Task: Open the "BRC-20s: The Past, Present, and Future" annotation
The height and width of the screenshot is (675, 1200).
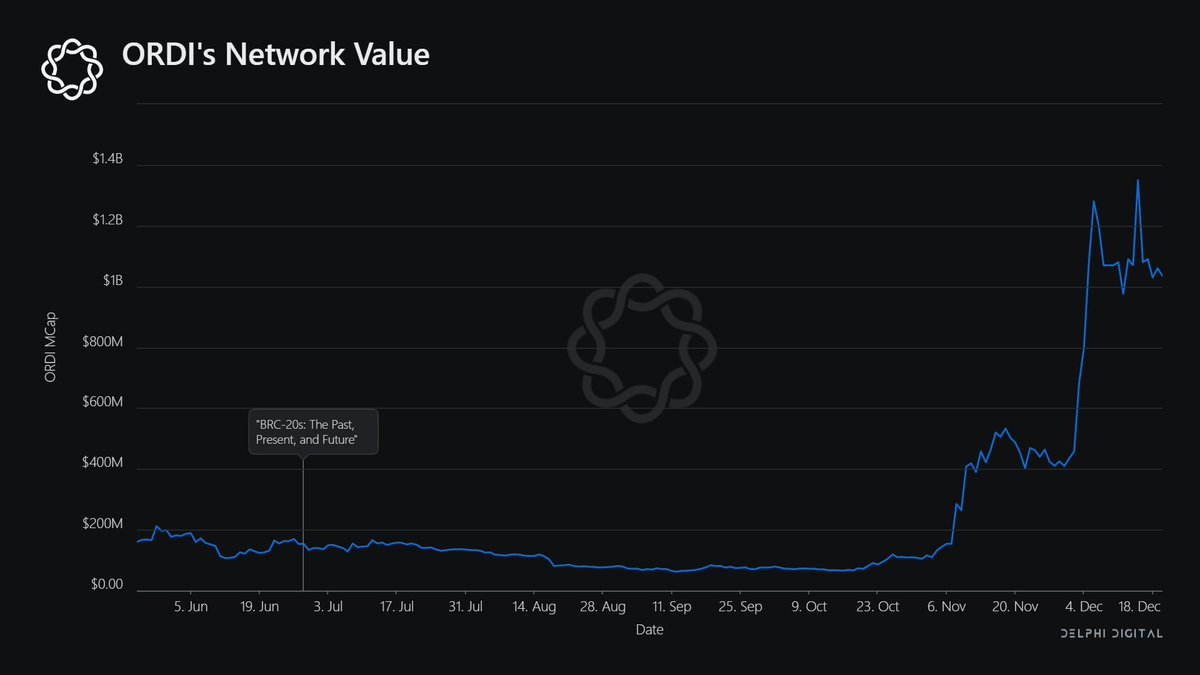Action: (314, 432)
